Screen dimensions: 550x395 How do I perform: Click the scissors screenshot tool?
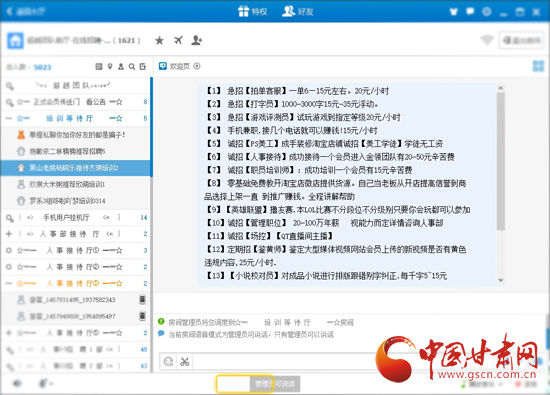pyautogui.click(x=185, y=361)
